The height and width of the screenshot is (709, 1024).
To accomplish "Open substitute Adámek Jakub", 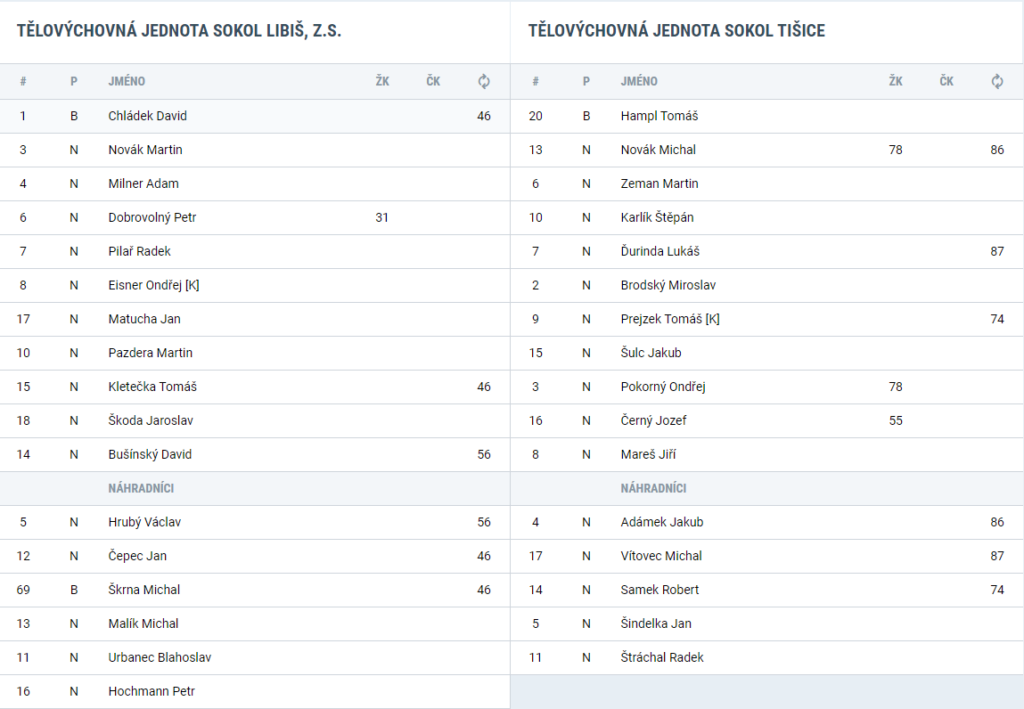I will pyautogui.click(x=662, y=522).
